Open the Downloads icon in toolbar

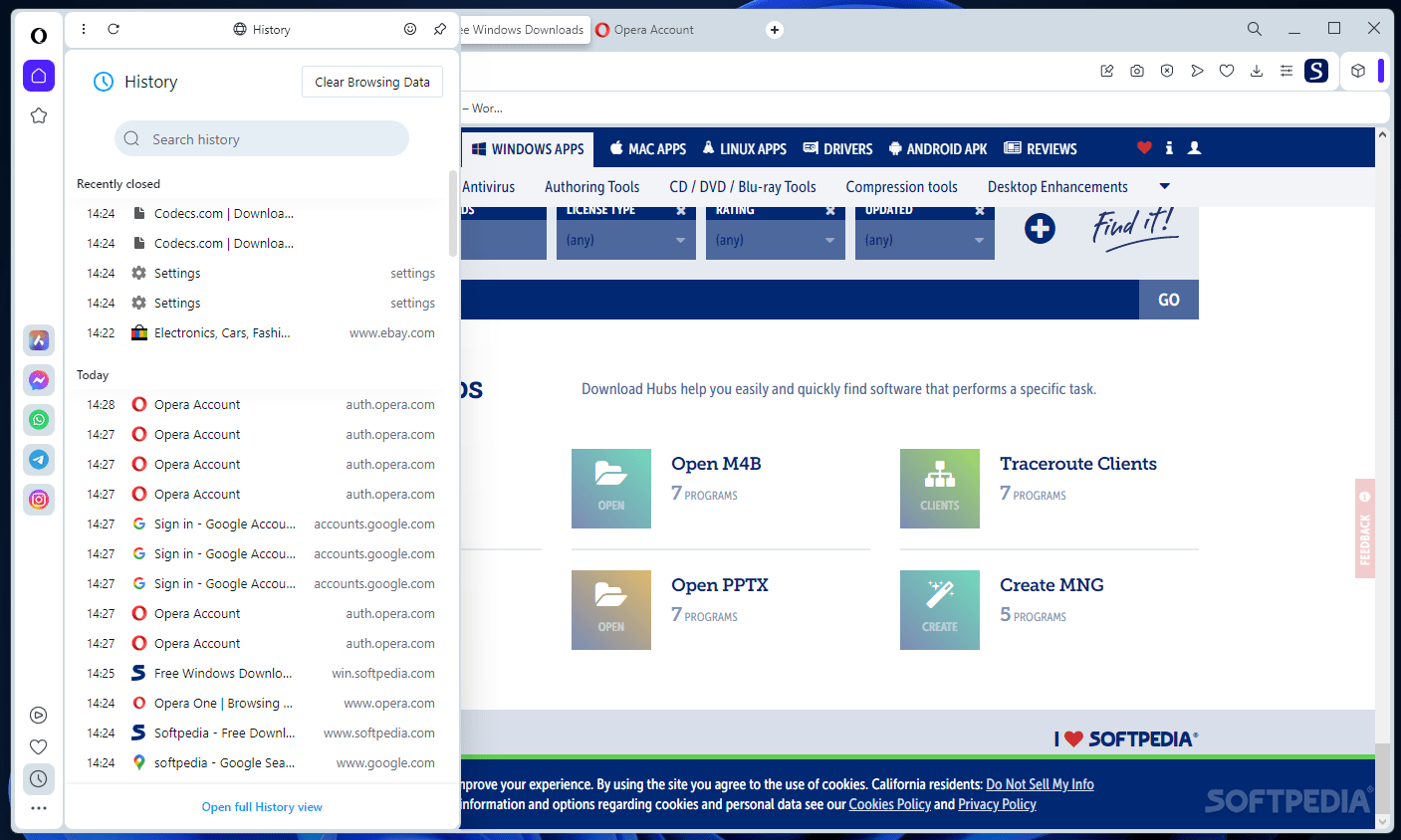click(x=1257, y=71)
